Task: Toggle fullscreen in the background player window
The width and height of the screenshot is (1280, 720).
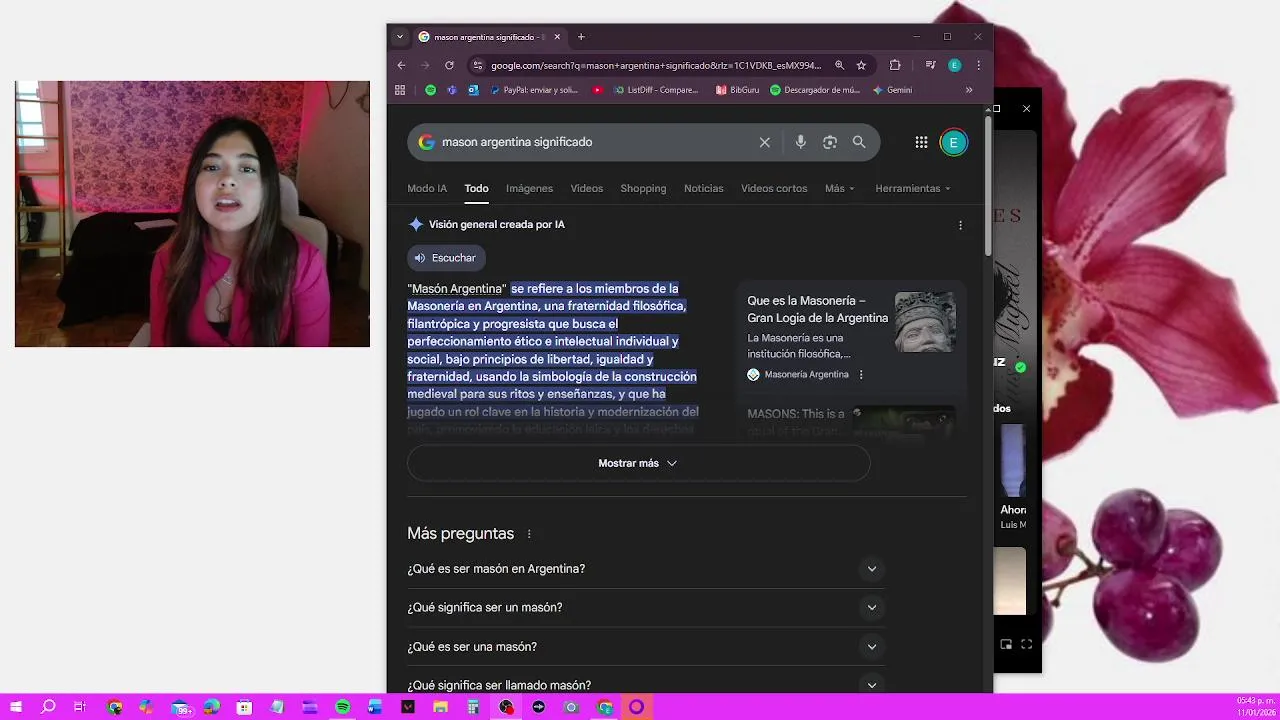Action: [x=1026, y=645]
